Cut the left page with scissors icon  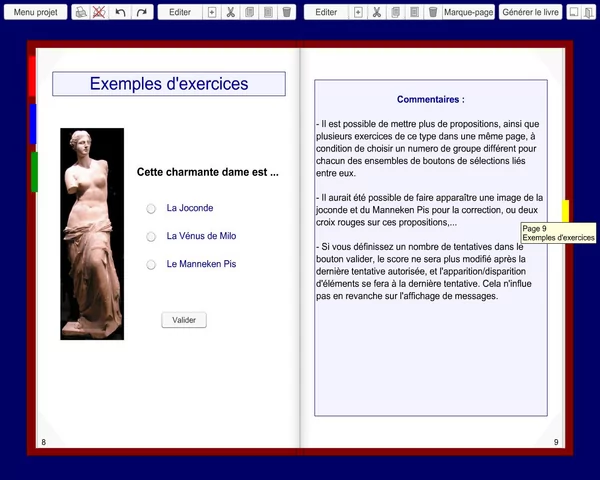click(231, 12)
